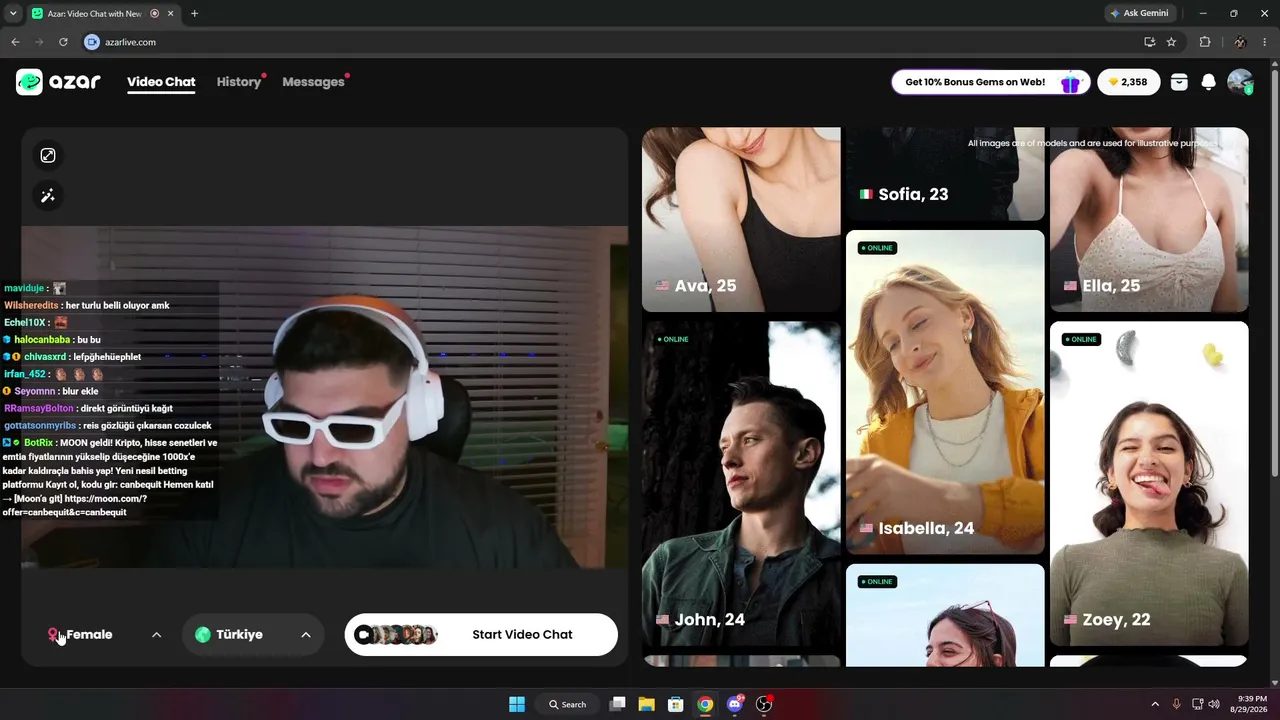
Task: Select the Azar browser tab
Action: [104, 14]
